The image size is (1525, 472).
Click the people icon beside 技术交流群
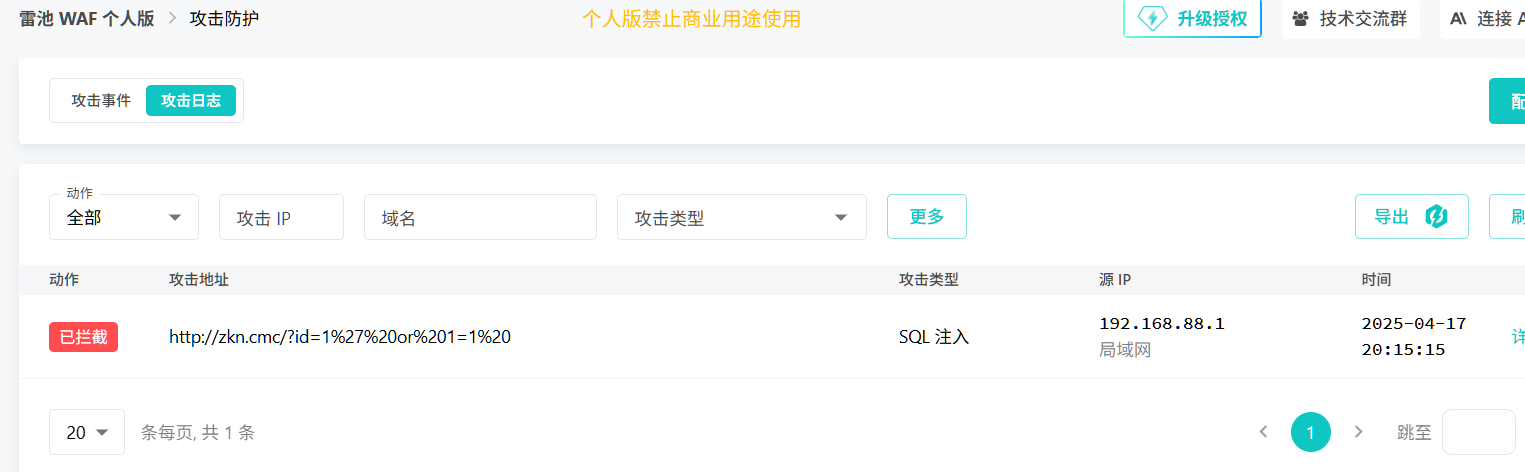pyautogui.click(x=1300, y=18)
